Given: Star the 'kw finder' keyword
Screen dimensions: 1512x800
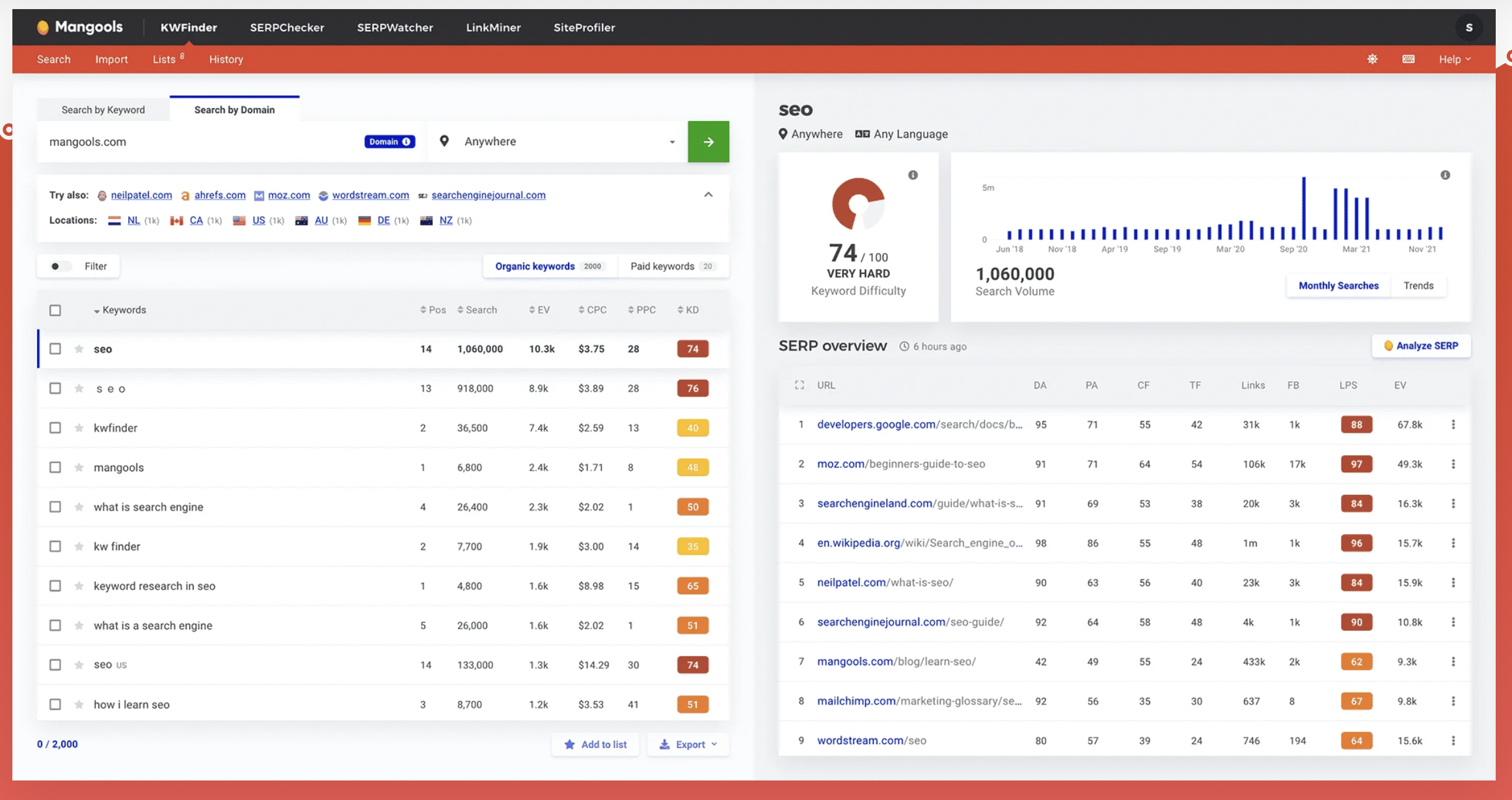Looking at the screenshot, I should pos(79,546).
